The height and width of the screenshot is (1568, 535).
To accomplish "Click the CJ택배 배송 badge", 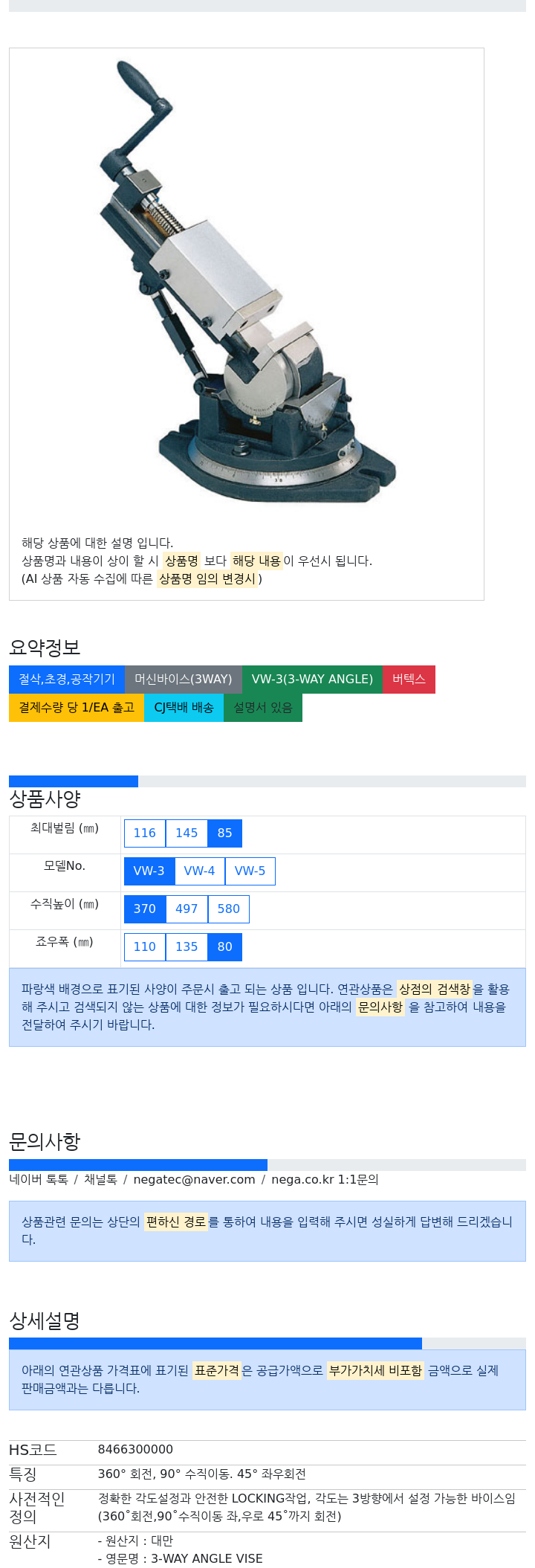I will (x=184, y=708).
